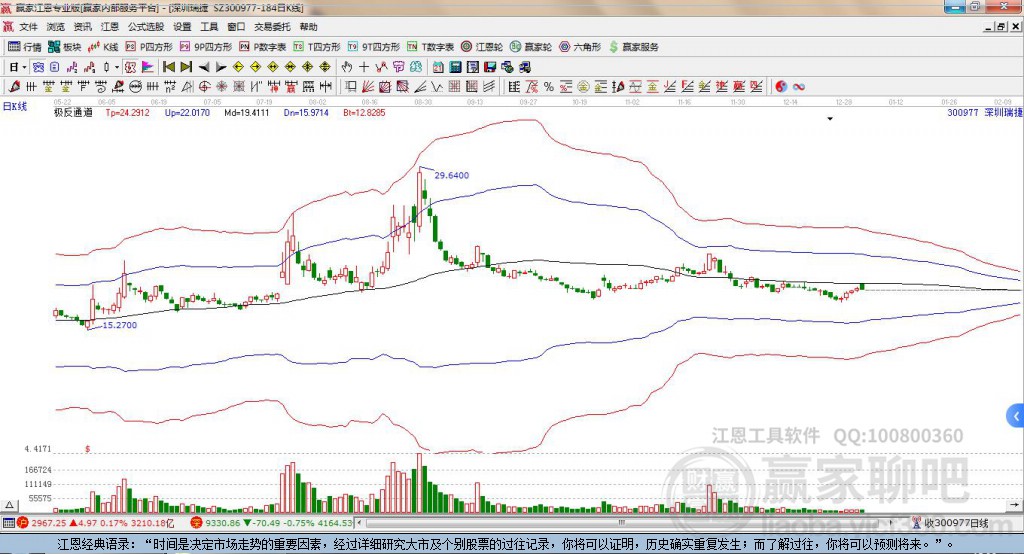Open the 9T四方形 tool
This screenshot has width=1024, height=554.
coord(374,47)
